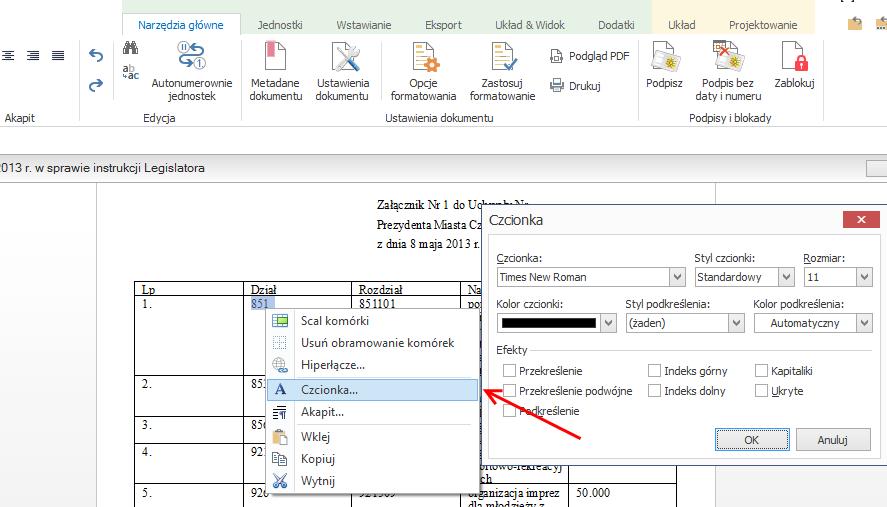The width and height of the screenshot is (887, 507).
Task: Open the Układ table tab
Action: (682, 25)
